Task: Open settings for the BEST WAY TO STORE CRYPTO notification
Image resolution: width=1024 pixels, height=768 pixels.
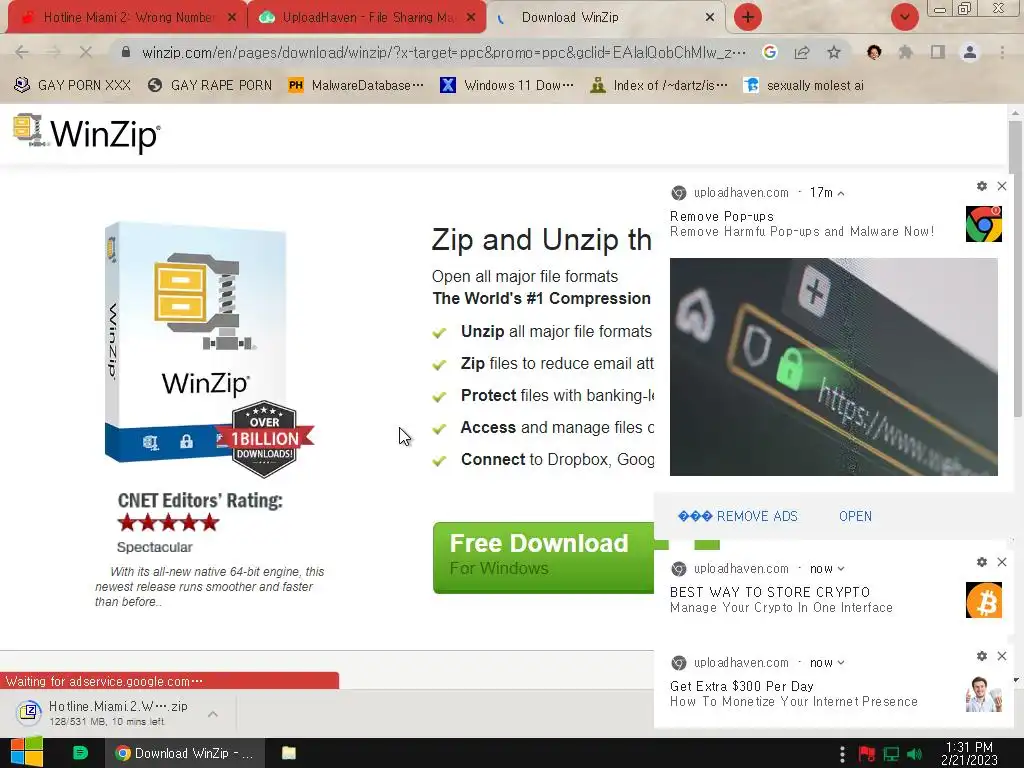Action: point(982,562)
